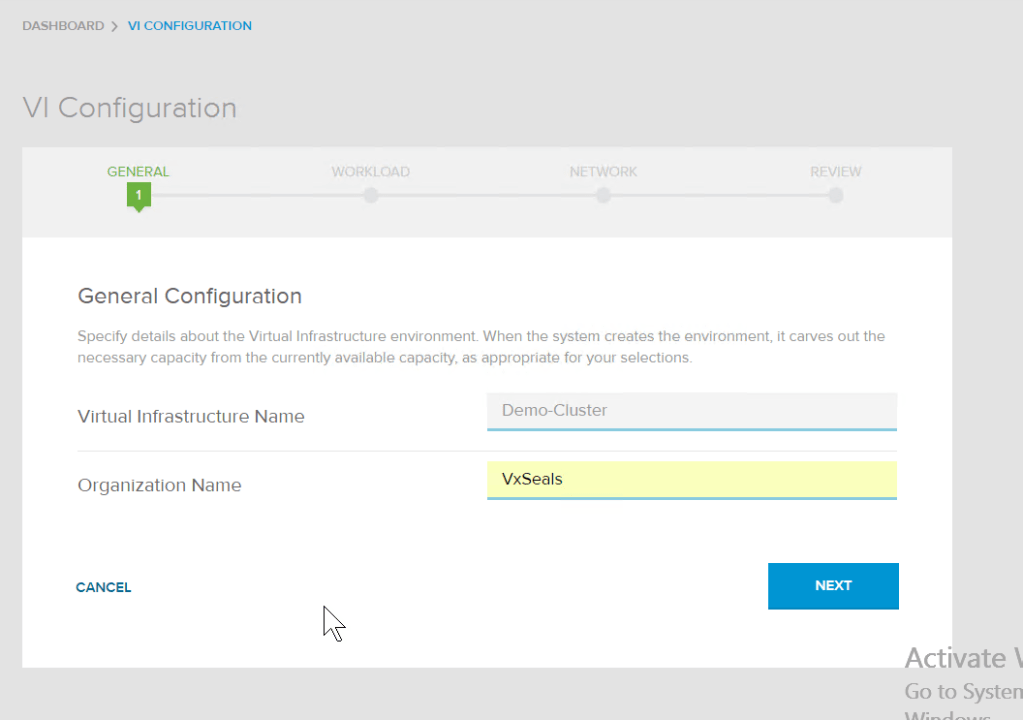
Task: Click the Virtual Infrastructure Name field
Action: 691,410
